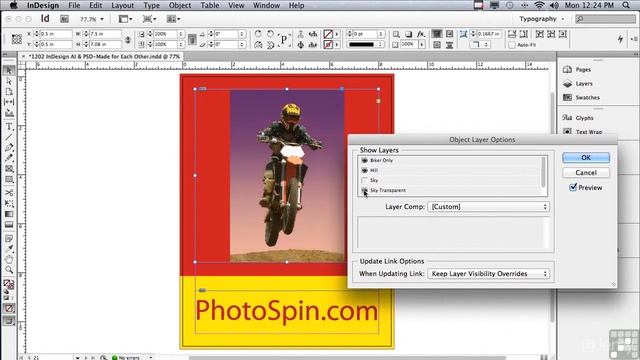This screenshot has height=360, width=640.
Task: Select the Rectangle Frame tool
Action: 9,169
